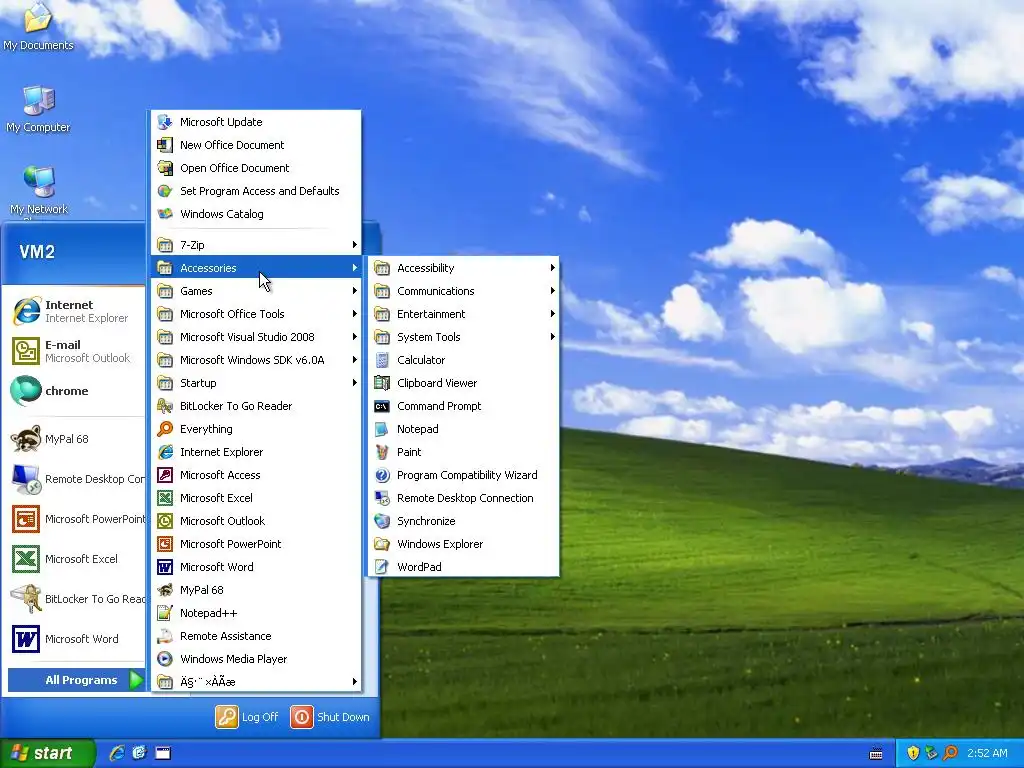Create a New Office Document
The width and height of the screenshot is (1024, 768).
click(x=256, y=145)
